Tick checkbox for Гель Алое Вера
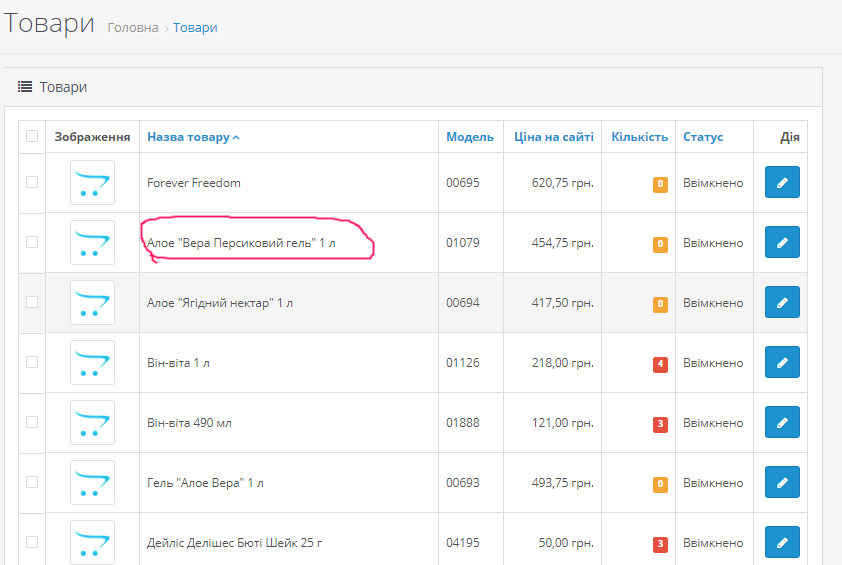Screen dimensions: 842x565 [32, 482]
